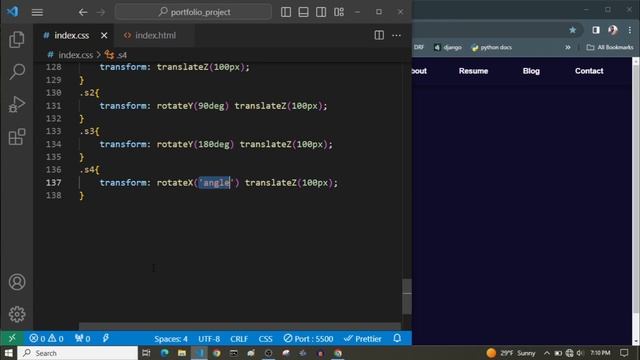Change indentation via Spaces: 4
Image resolution: width=640 pixels, height=360 pixels.
[x=171, y=339]
